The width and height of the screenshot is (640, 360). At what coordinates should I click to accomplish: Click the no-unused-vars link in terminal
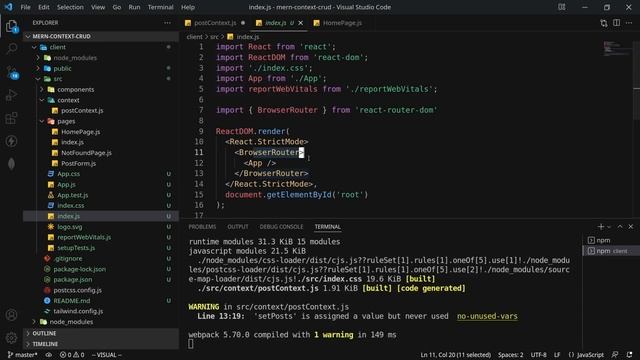[487, 316]
